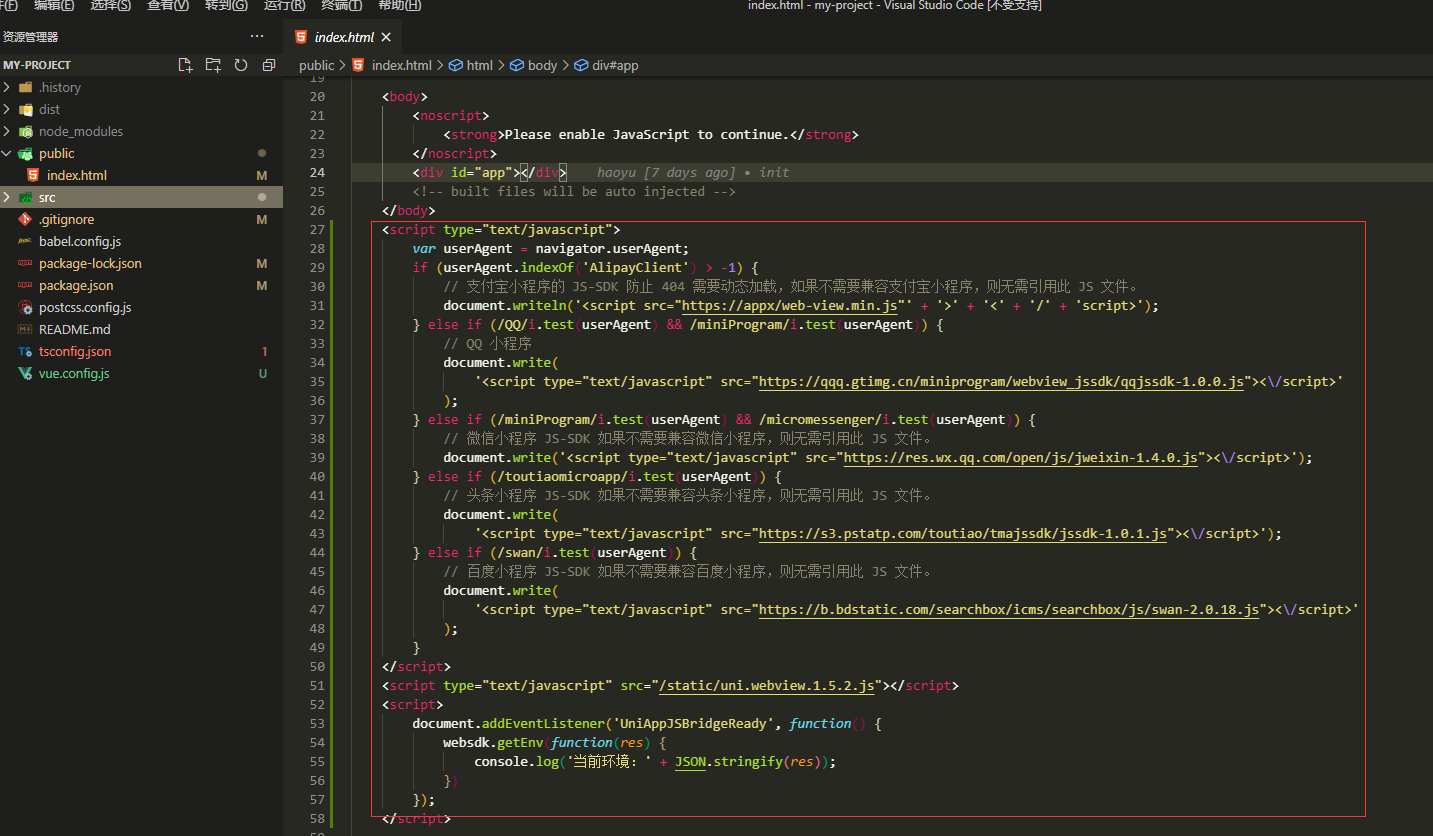The image size is (1433, 836).
Task: Click line number 30 in the gutter
Action: (317, 286)
